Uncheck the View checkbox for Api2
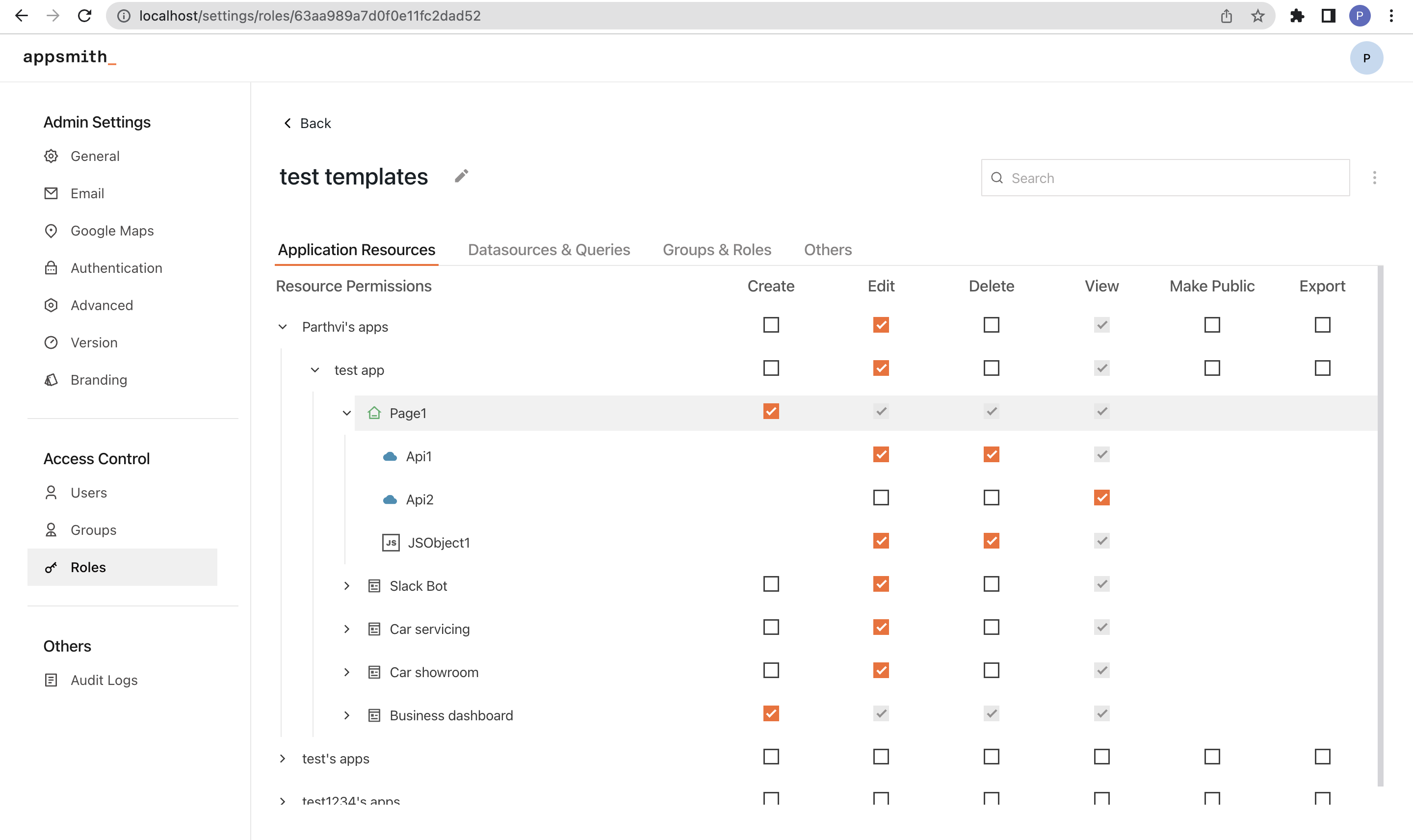Screen dimensions: 1413x840 pos(1101,498)
